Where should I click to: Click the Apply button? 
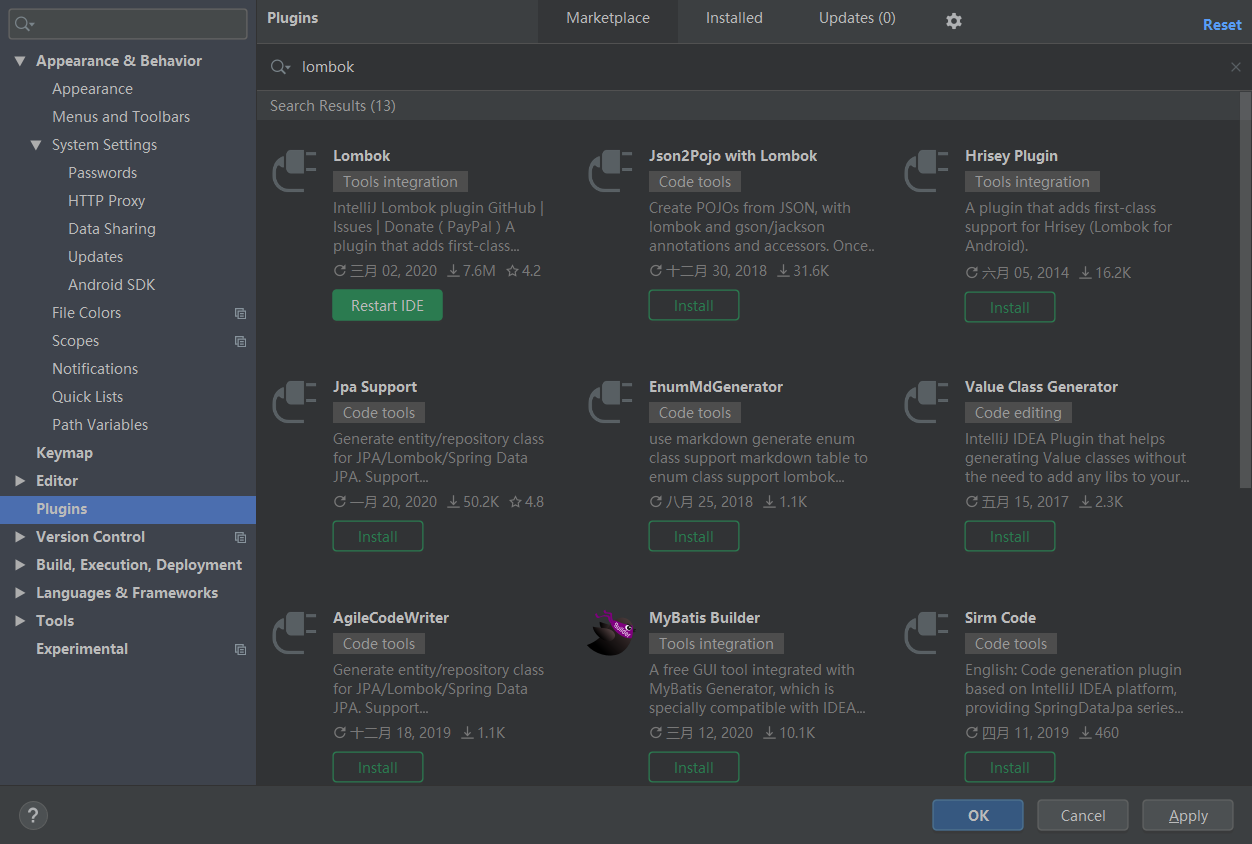coord(1188,815)
